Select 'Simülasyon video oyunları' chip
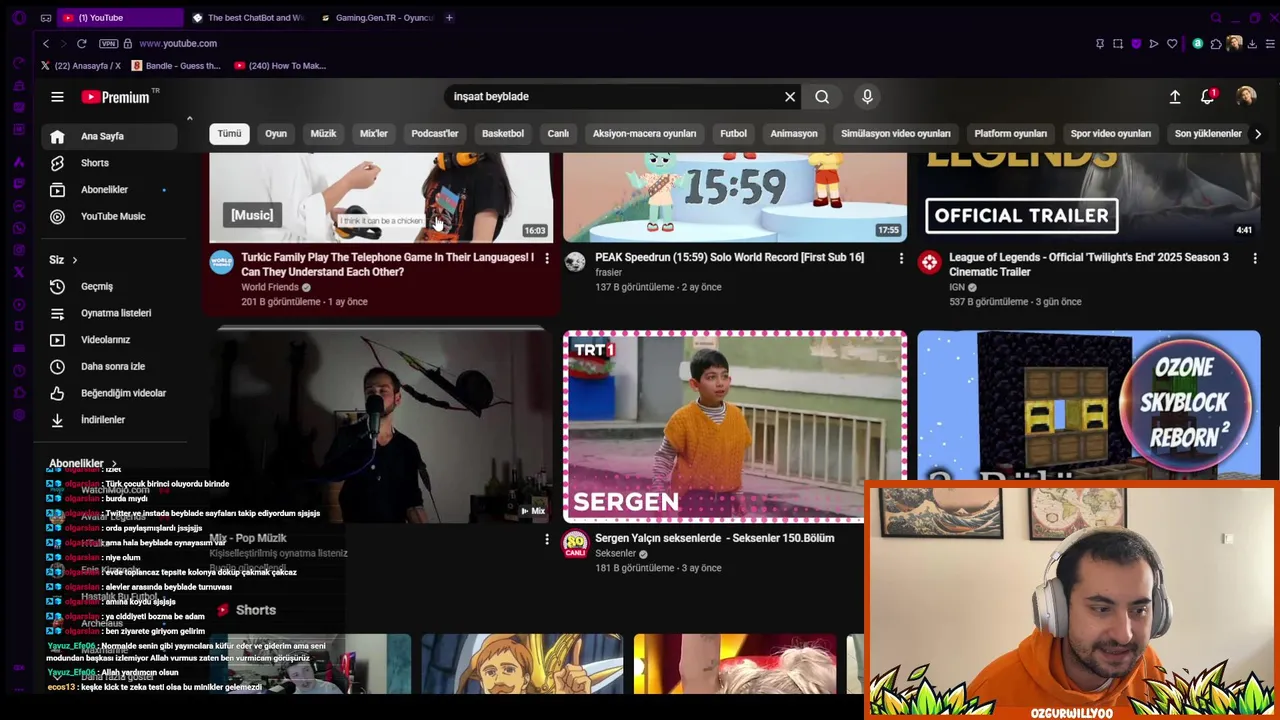The height and width of the screenshot is (720, 1280). [x=896, y=134]
